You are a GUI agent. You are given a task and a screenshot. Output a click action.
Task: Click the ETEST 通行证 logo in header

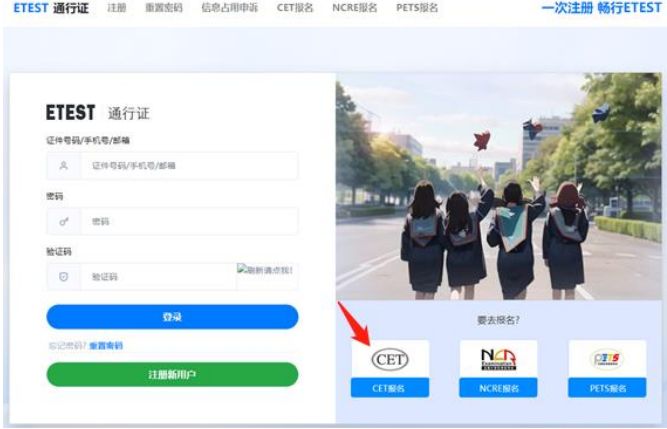tap(51, 8)
